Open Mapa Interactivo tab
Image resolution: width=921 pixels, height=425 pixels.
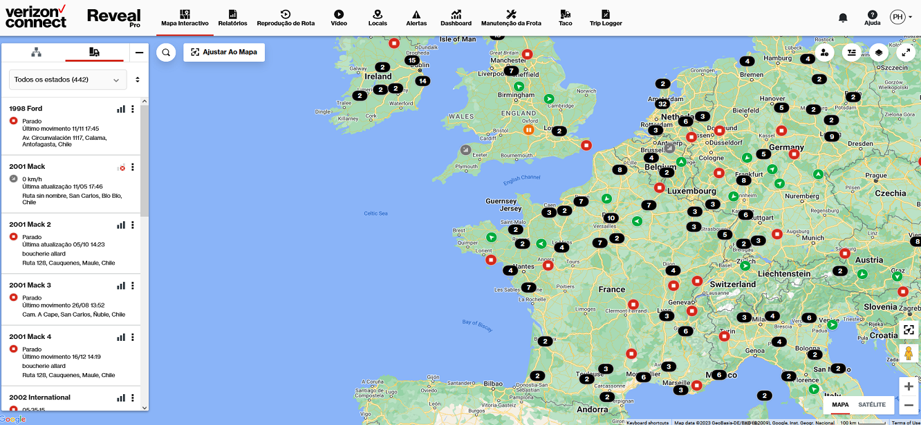pos(184,18)
